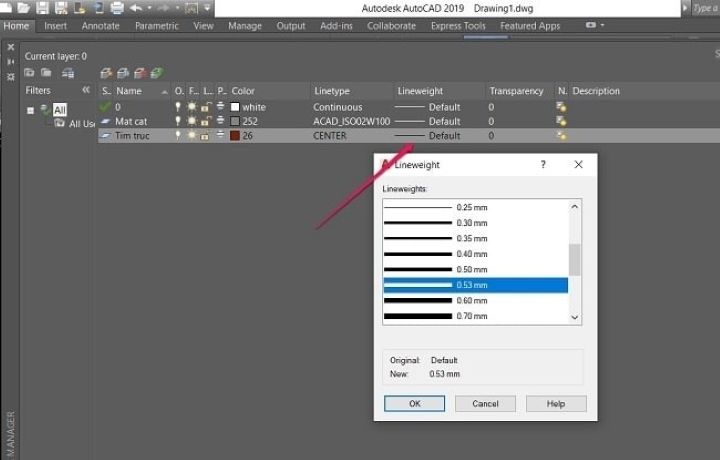This screenshot has height=460, width=720.
Task: Select 0.70 mm in the Lineweights list
Action: click(475, 316)
